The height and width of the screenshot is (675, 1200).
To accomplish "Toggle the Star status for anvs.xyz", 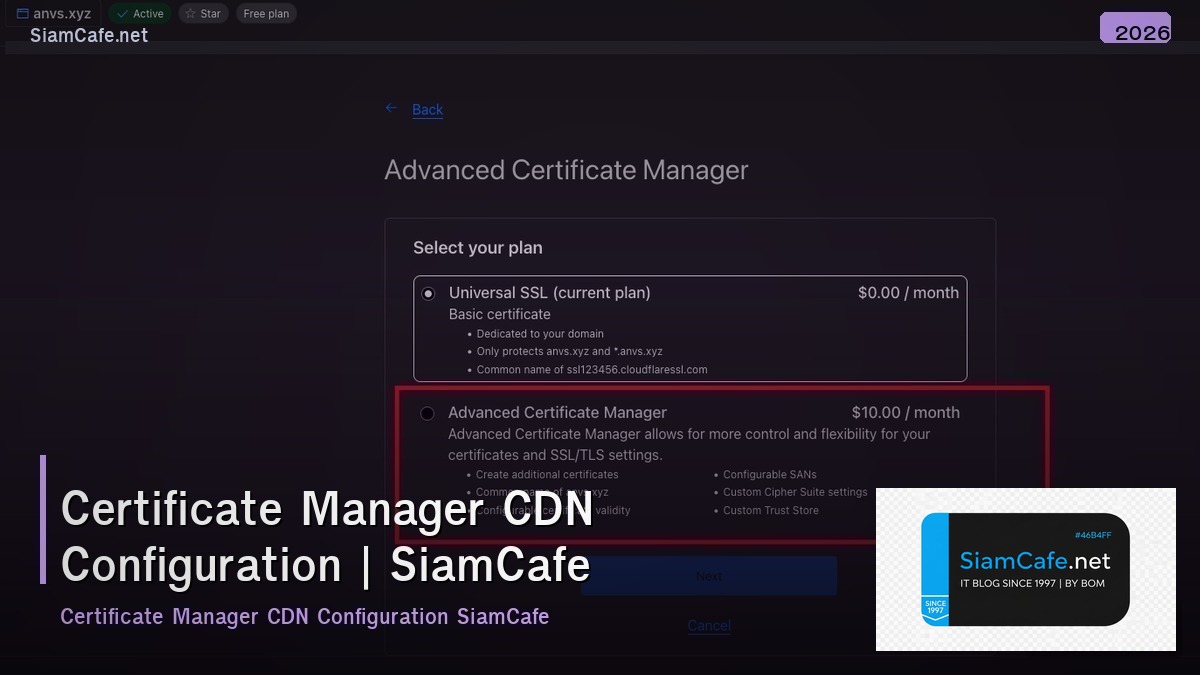I will (203, 13).
